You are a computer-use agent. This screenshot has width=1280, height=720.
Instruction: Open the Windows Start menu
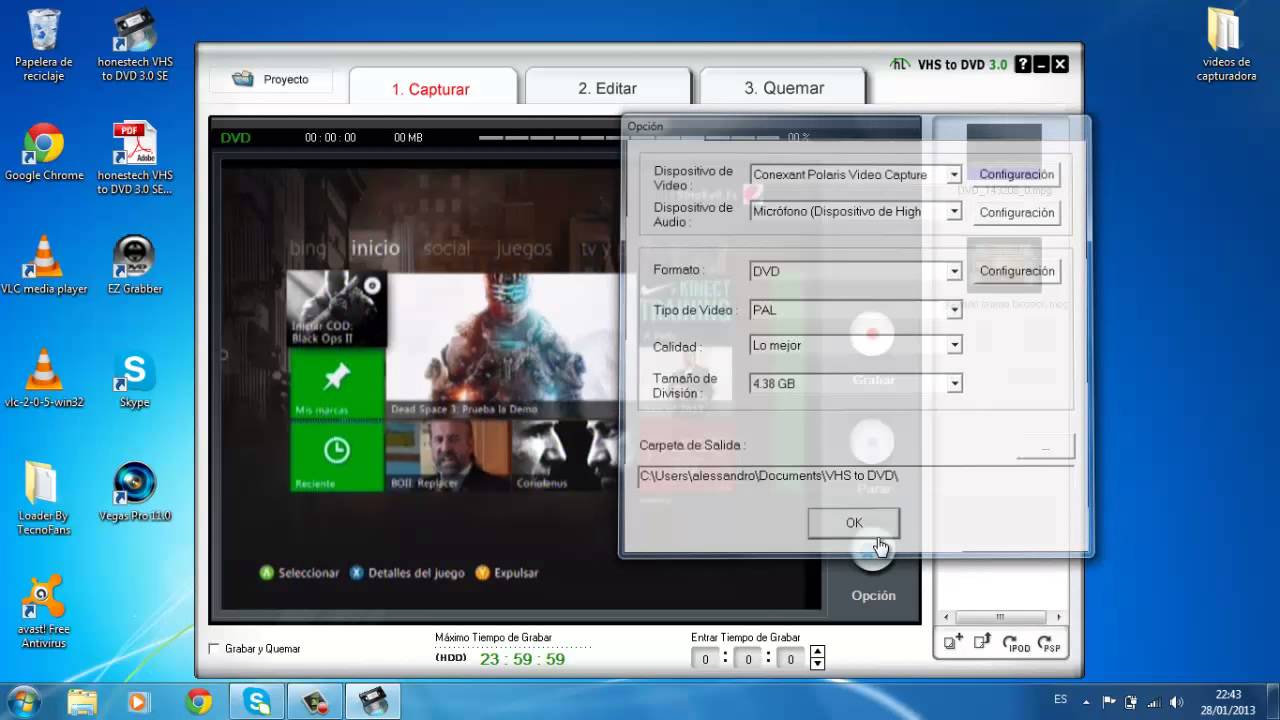pyautogui.click(x=23, y=700)
